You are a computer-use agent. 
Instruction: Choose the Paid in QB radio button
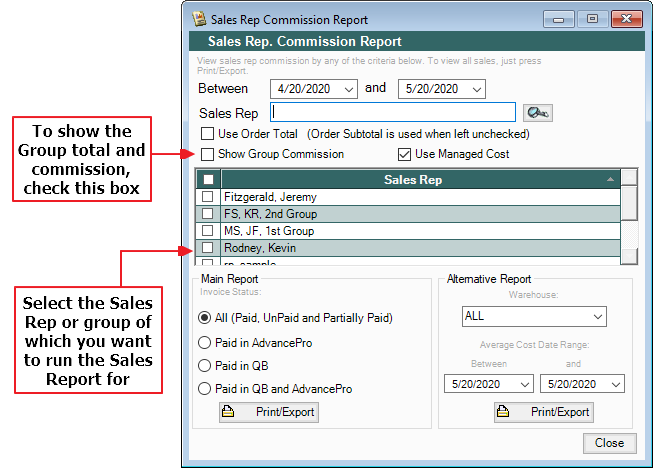[205, 365]
